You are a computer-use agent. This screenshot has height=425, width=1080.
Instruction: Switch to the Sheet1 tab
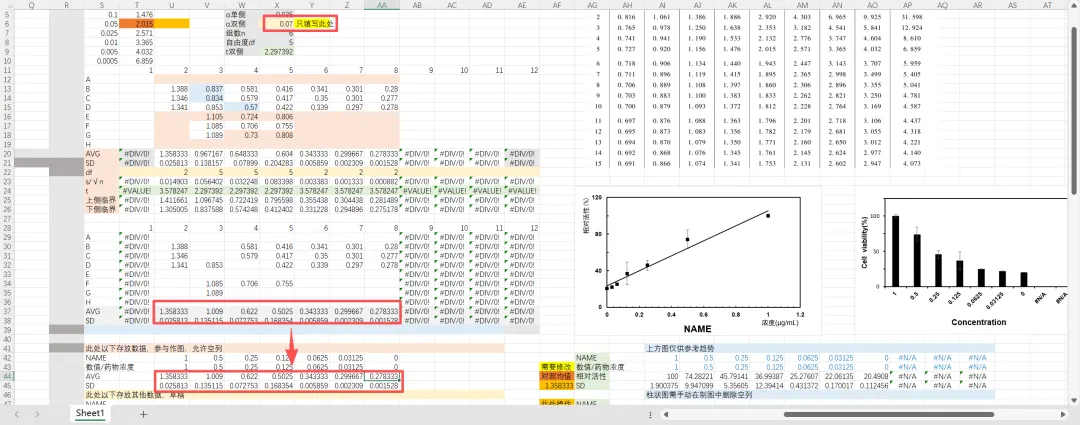click(x=90, y=413)
